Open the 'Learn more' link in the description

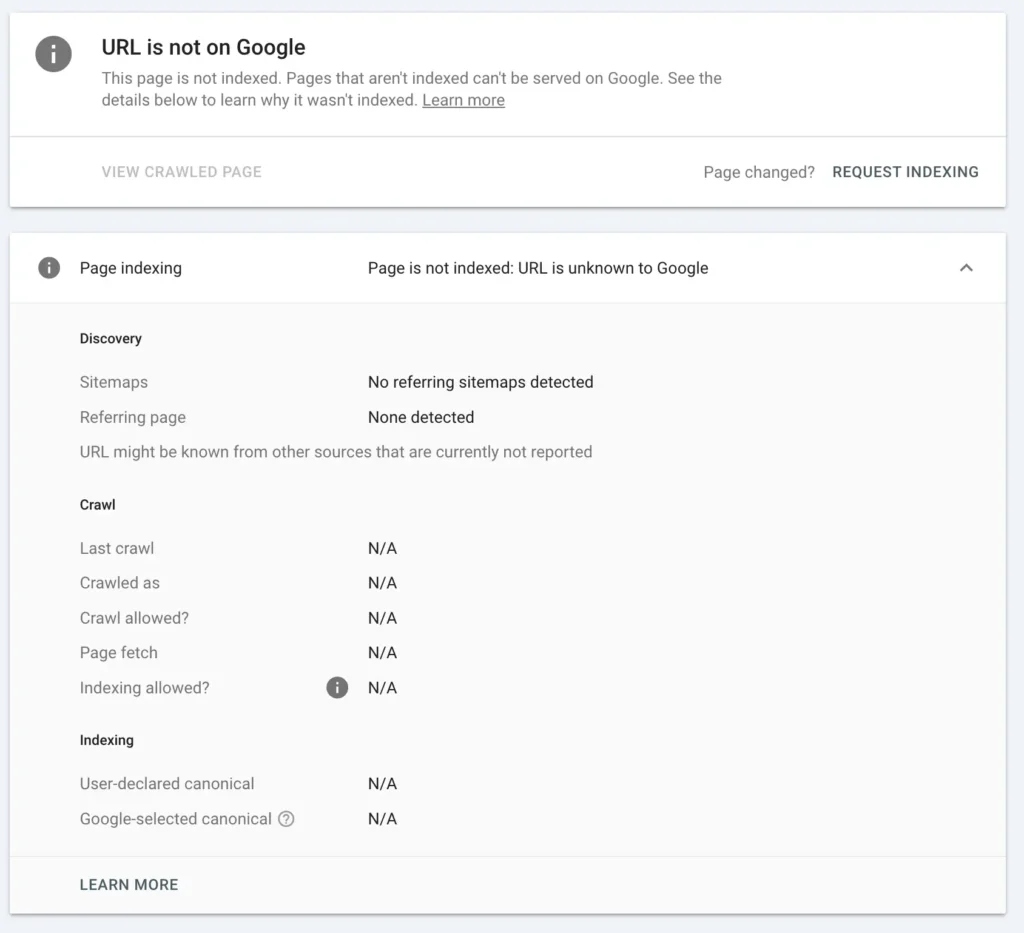tap(463, 100)
